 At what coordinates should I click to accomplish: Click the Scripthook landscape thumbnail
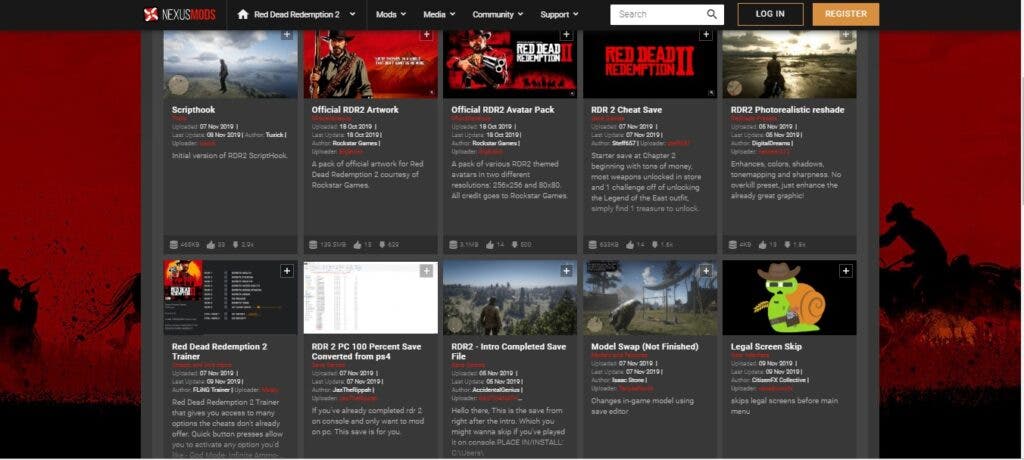[231, 64]
